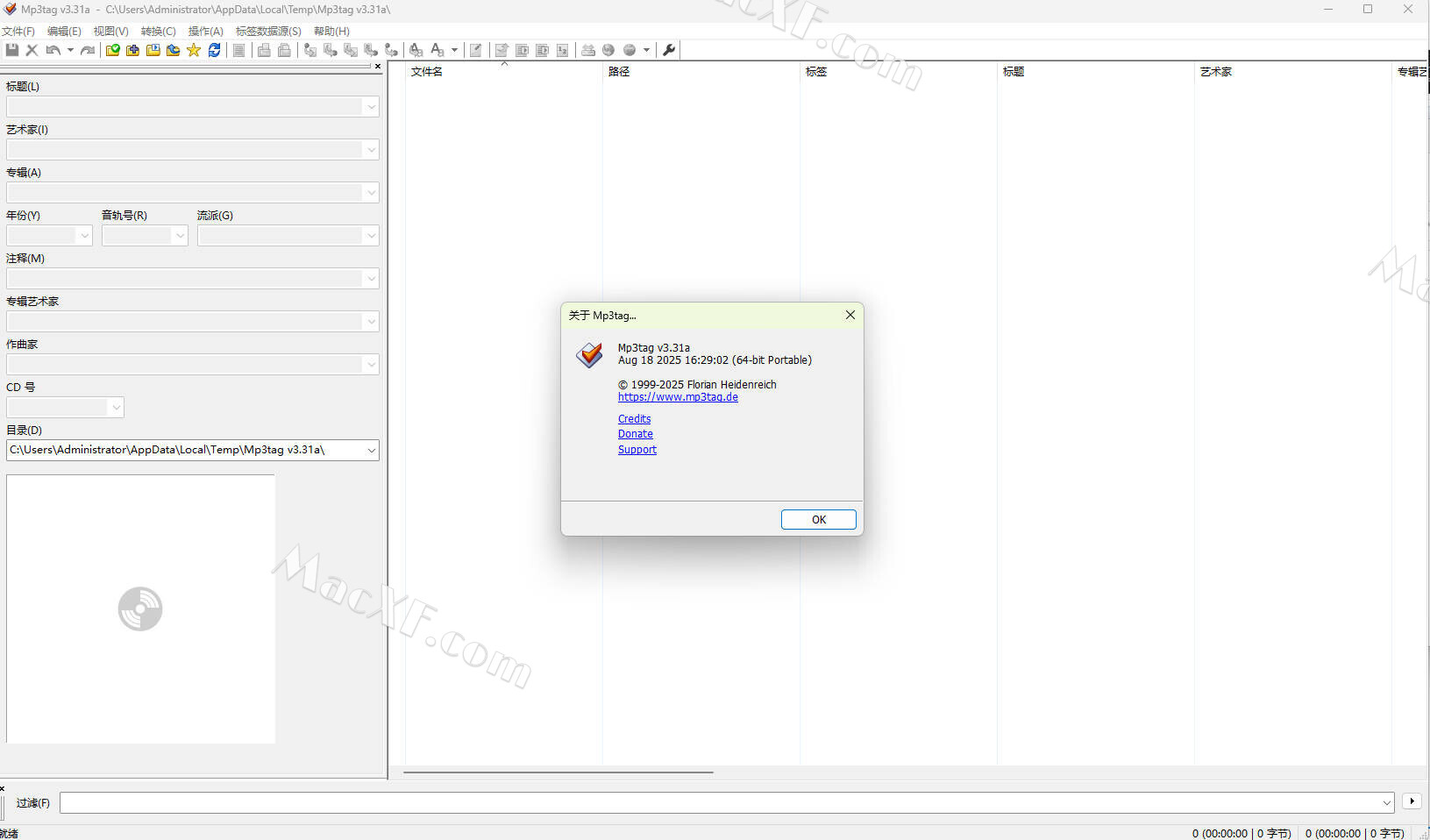Click the Redo arrow icon
This screenshot has width=1430, height=840.
(88, 50)
